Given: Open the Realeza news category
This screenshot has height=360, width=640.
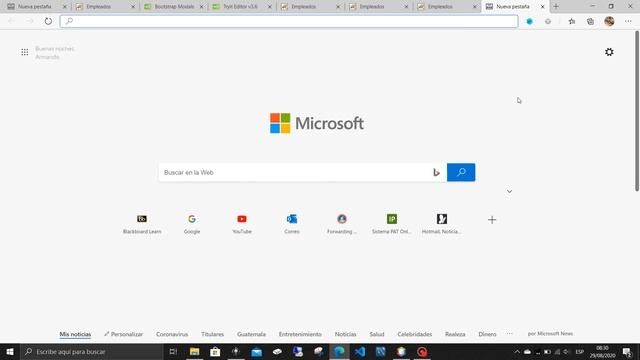Looking at the screenshot, I should tap(455, 334).
